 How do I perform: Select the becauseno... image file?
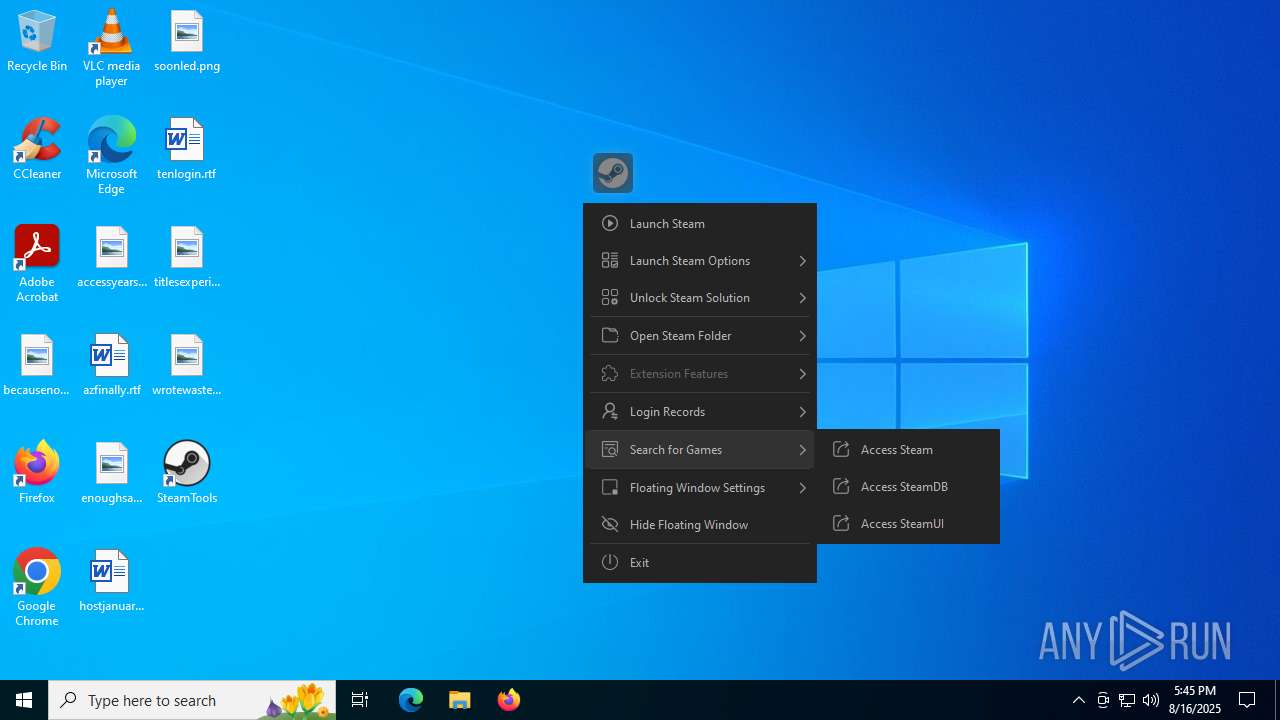coord(37,365)
